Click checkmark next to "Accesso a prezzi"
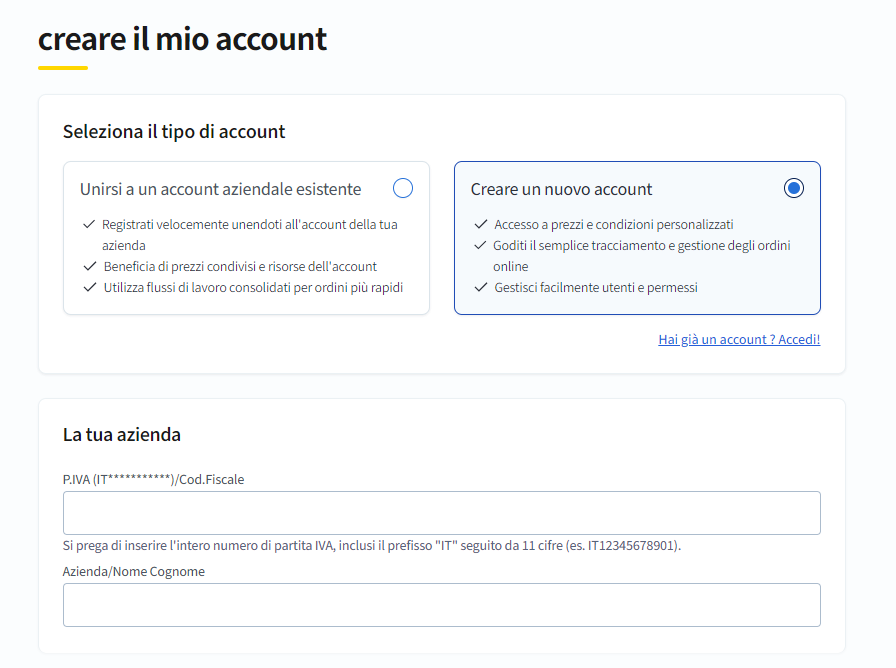 point(481,224)
